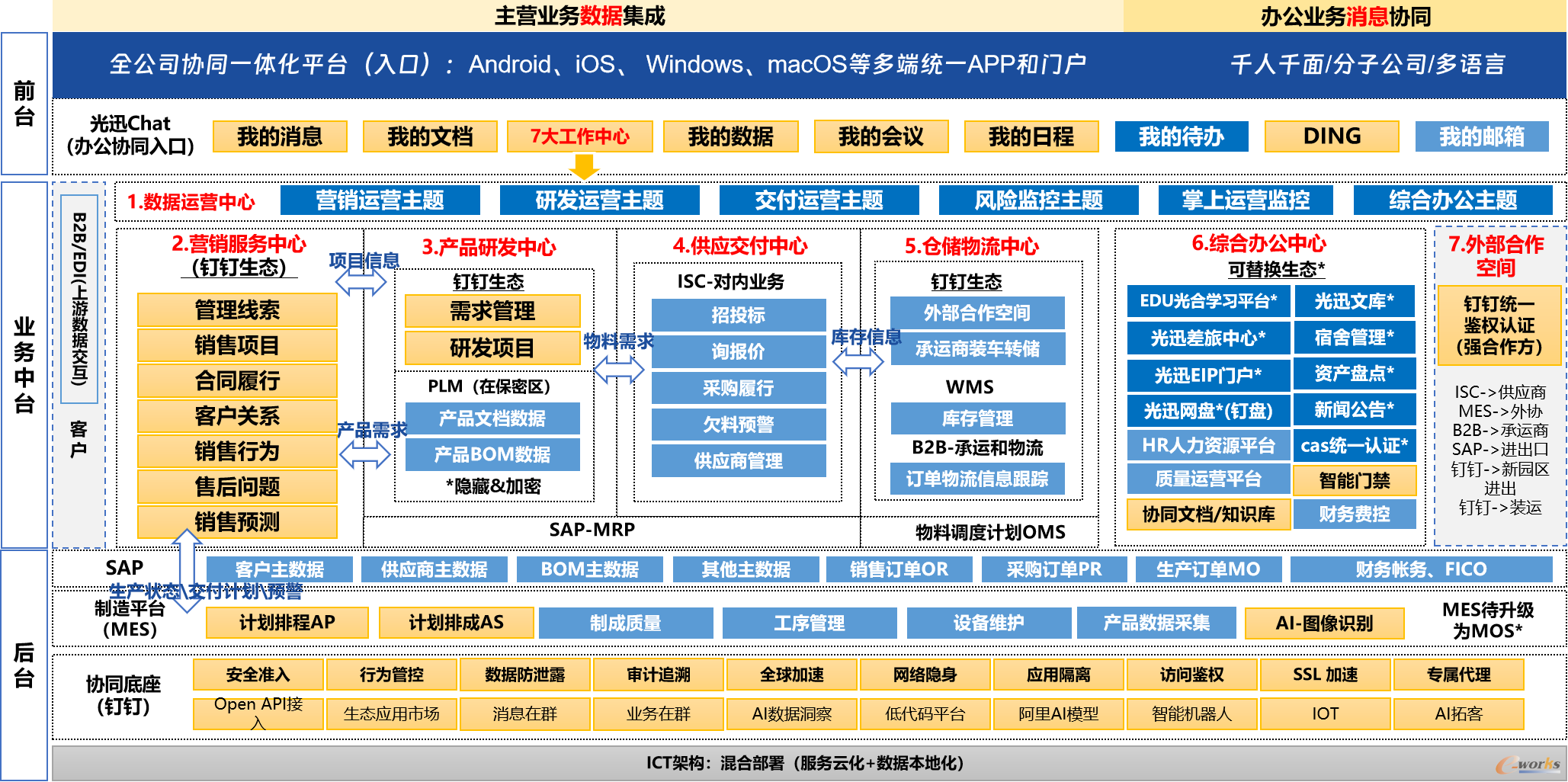The width and height of the screenshot is (1568, 782).
Task: Click 计划排成AS box
Action: (x=457, y=623)
